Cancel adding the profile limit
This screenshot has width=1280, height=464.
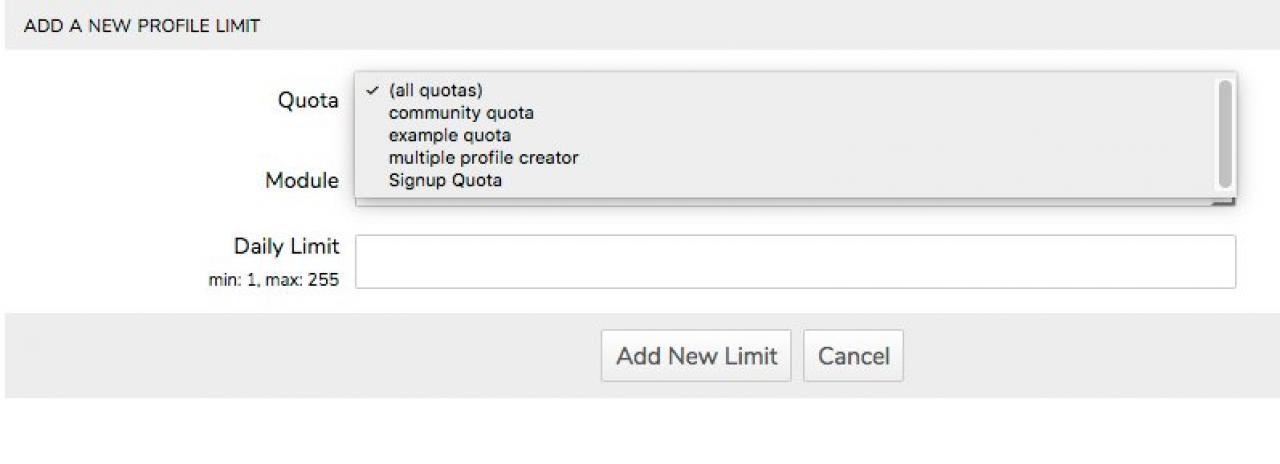click(x=853, y=356)
